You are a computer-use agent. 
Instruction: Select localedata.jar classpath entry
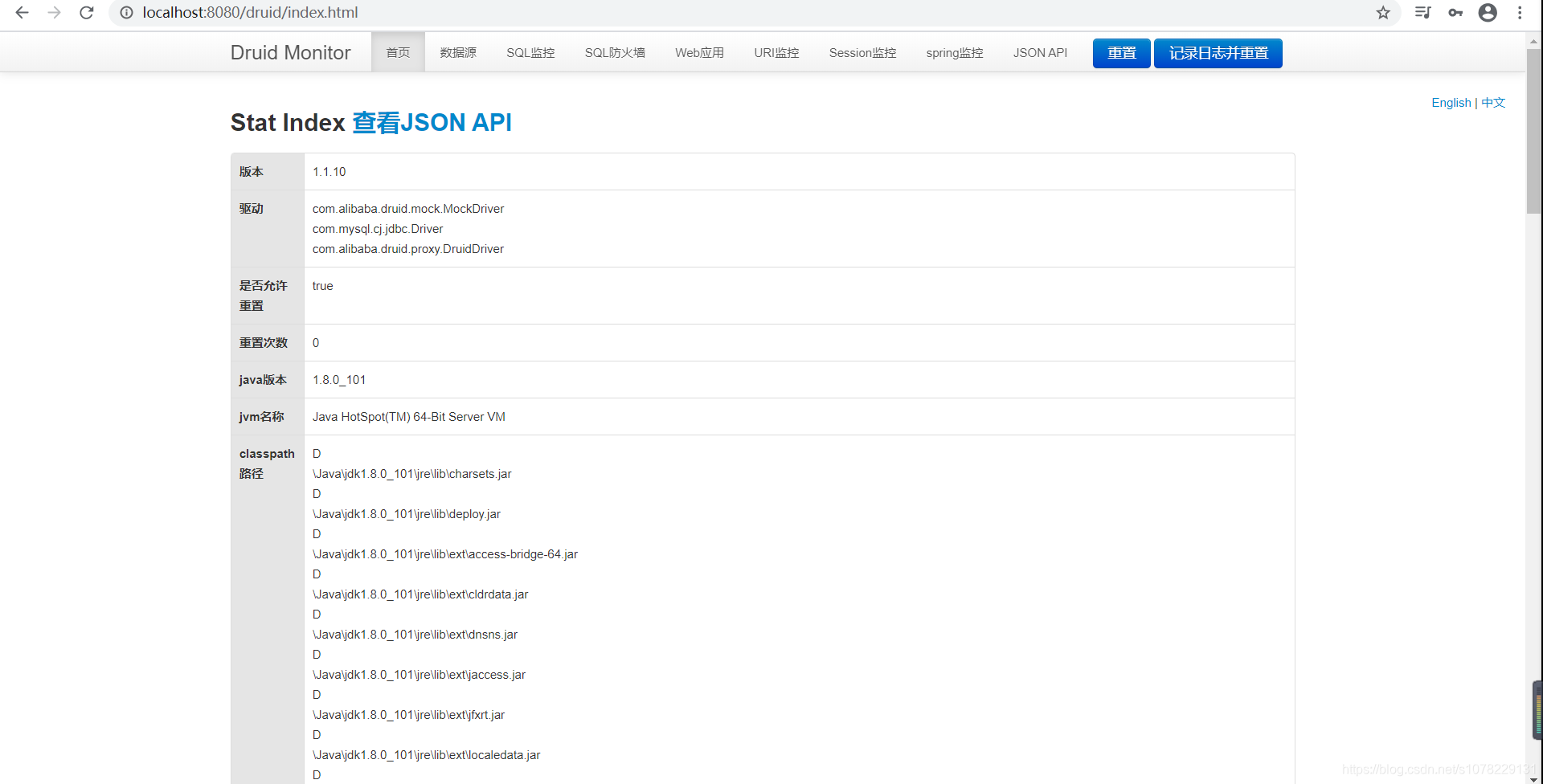(x=427, y=755)
